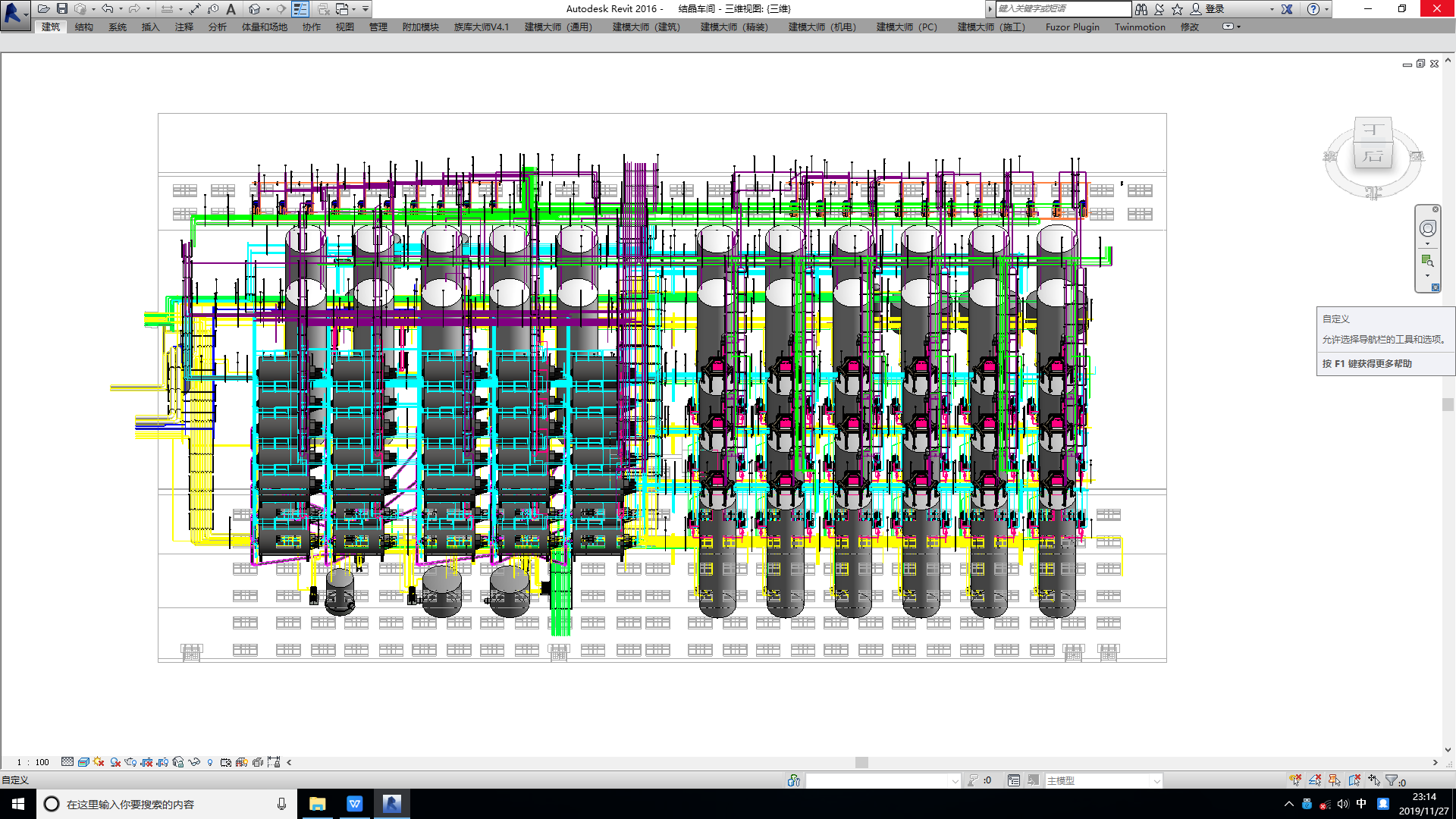
Task: Open File Explorer from taskbar
Action: coord(318,804)
